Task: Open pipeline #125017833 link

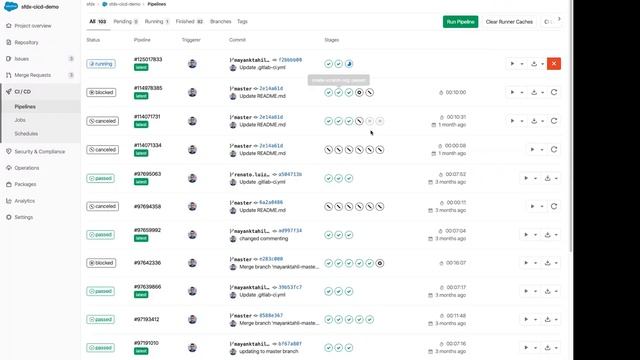Action: 148,60
